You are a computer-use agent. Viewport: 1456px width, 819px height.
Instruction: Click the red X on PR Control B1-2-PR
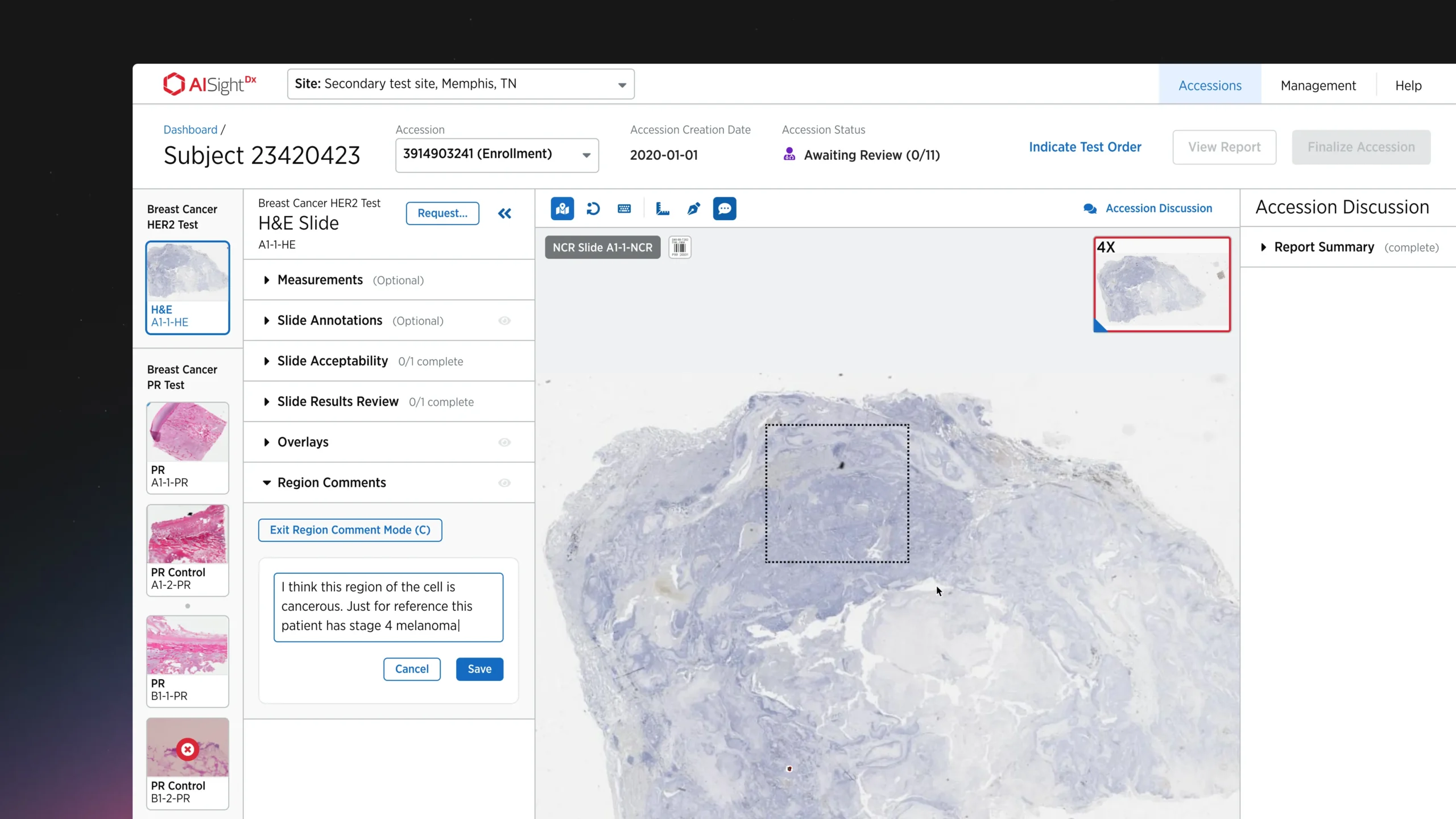click(188, 749)
